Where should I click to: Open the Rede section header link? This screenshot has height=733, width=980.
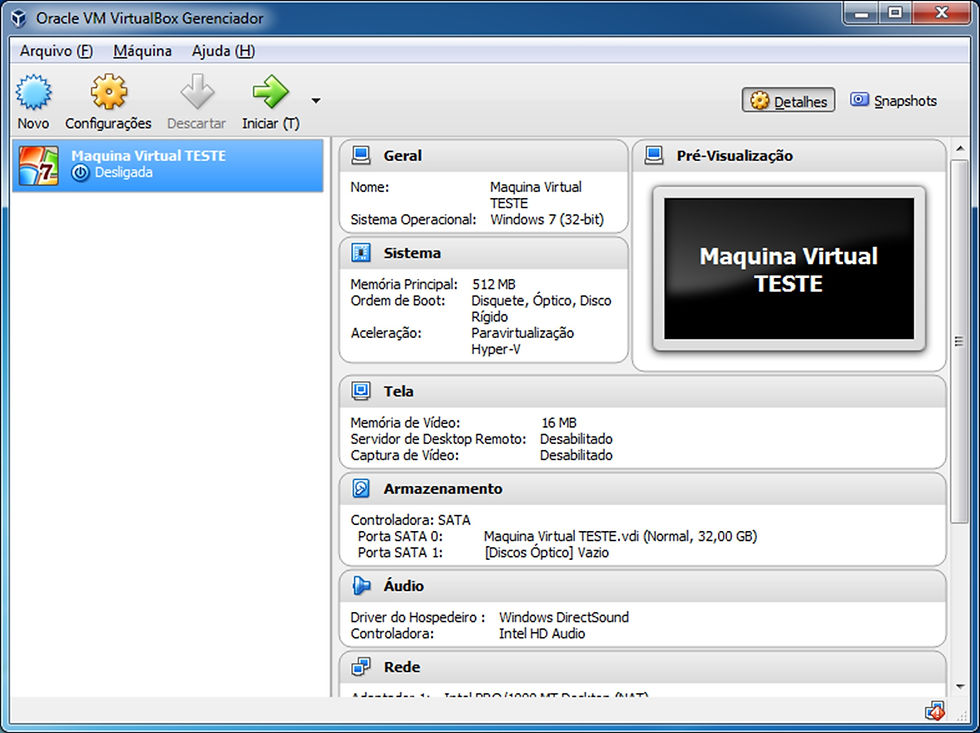[x=402, y=667]
